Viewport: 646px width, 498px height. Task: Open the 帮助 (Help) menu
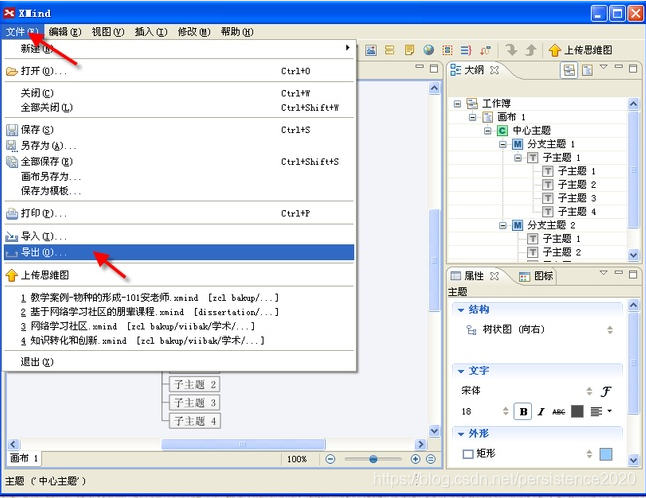click(x=237, y=32)
